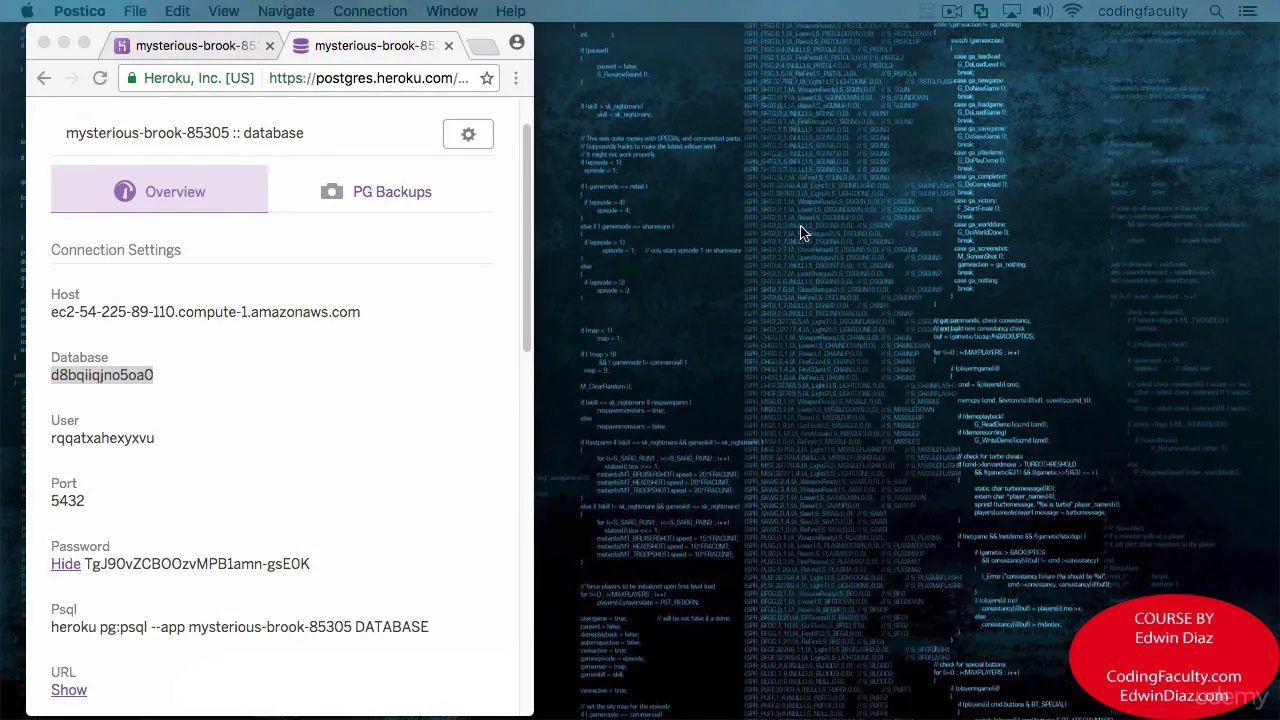
Task: Click the purple database icon on active tab
Action: [x=300, y=46]
